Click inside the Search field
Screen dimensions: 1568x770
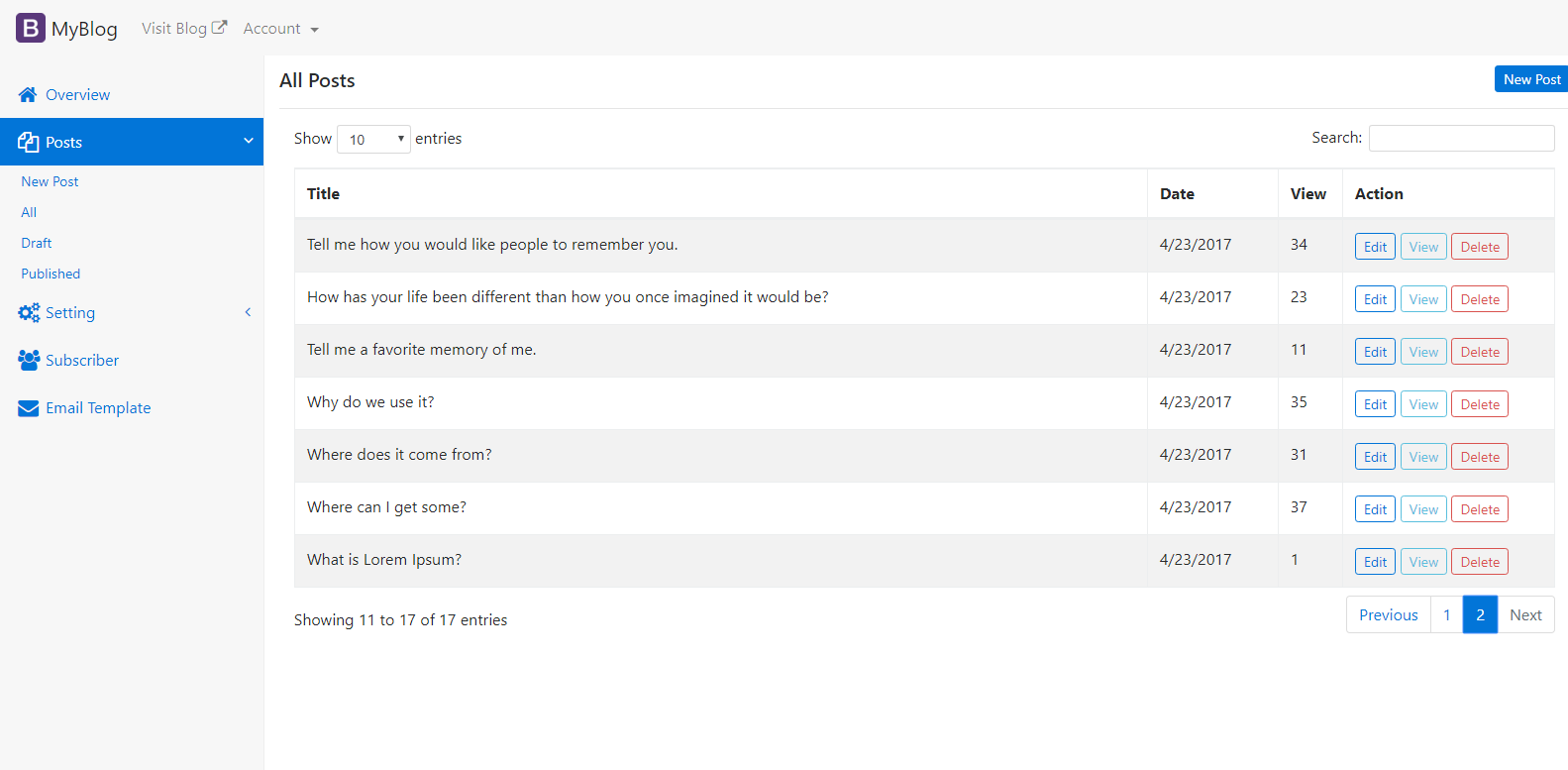point(1461,138)
